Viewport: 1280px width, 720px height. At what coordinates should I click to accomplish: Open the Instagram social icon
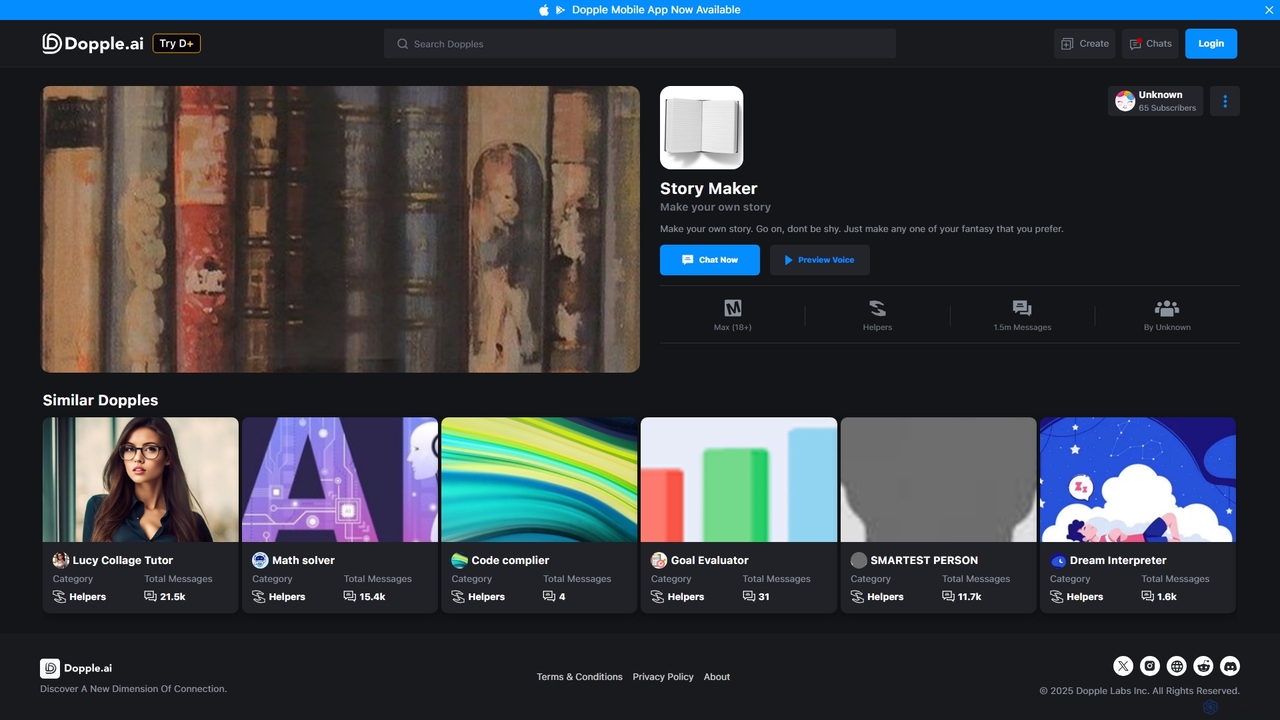[x=1150, y=666]
